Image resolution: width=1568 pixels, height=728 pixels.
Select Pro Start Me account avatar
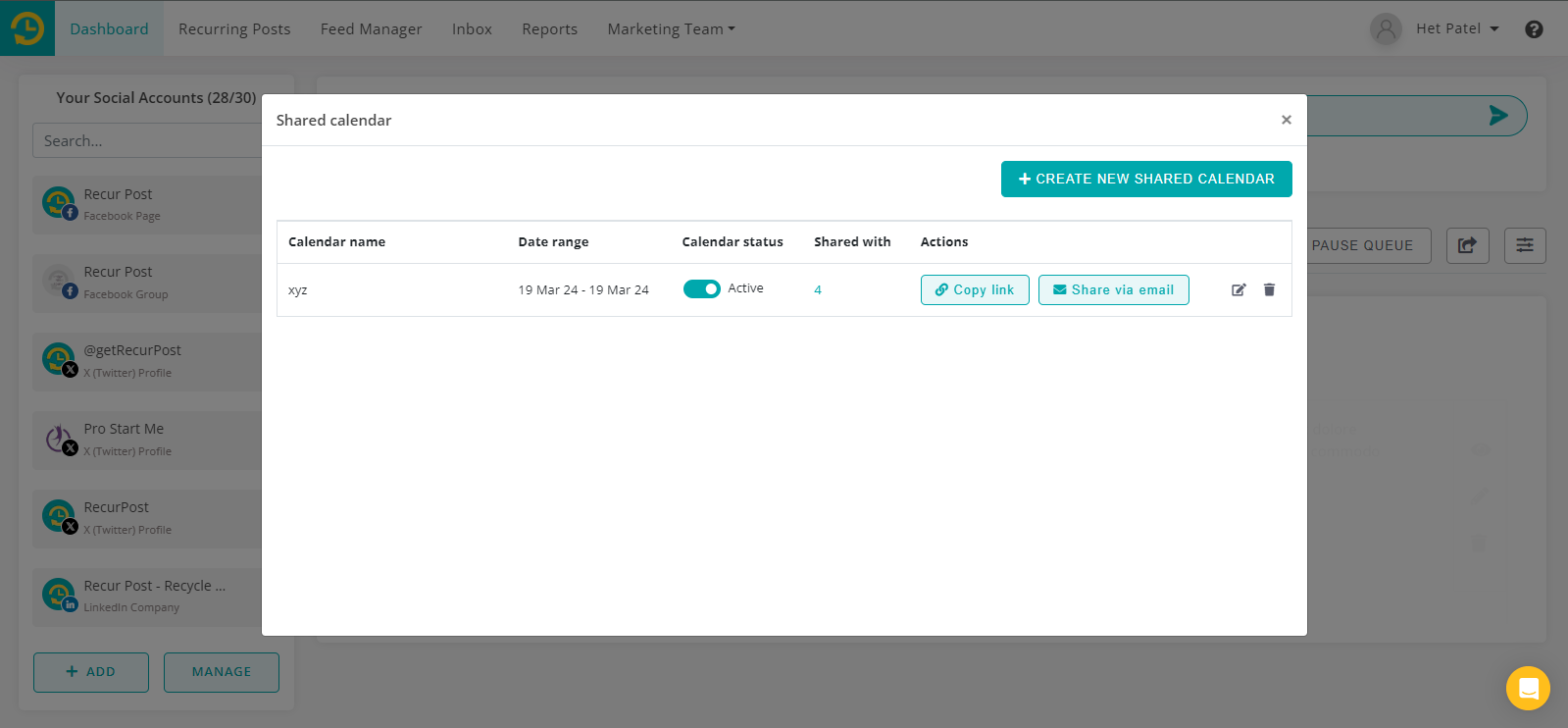tap(59, 438)
